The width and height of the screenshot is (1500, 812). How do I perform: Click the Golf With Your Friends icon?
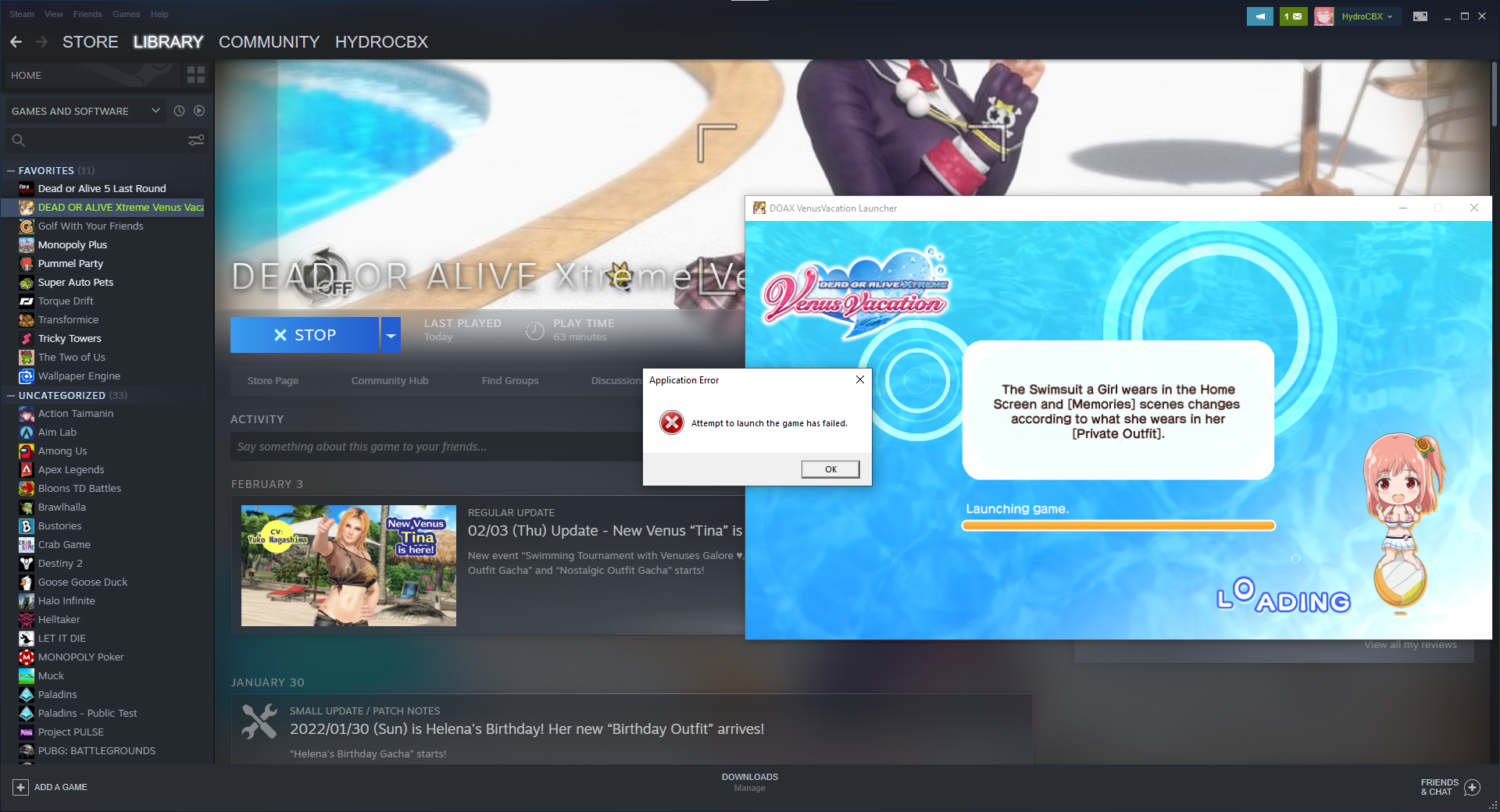coord(27,226)
